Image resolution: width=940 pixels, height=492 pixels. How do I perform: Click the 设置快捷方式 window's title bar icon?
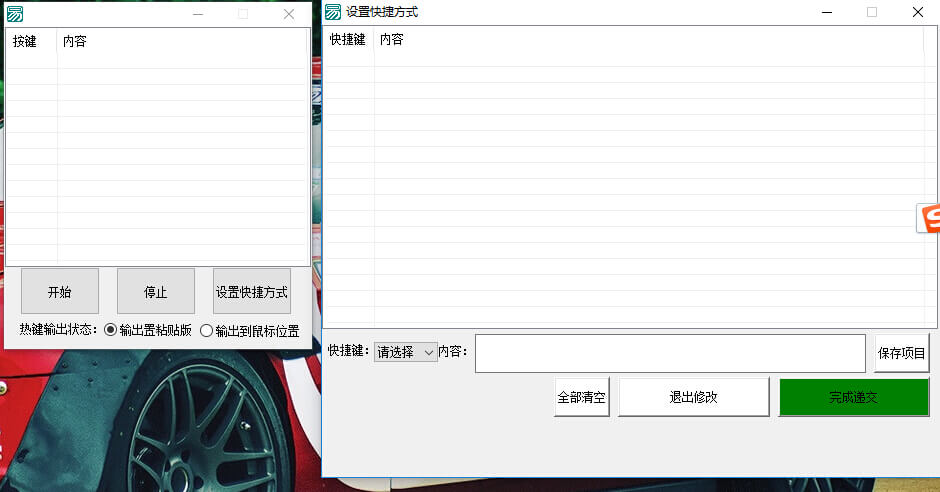333,12
